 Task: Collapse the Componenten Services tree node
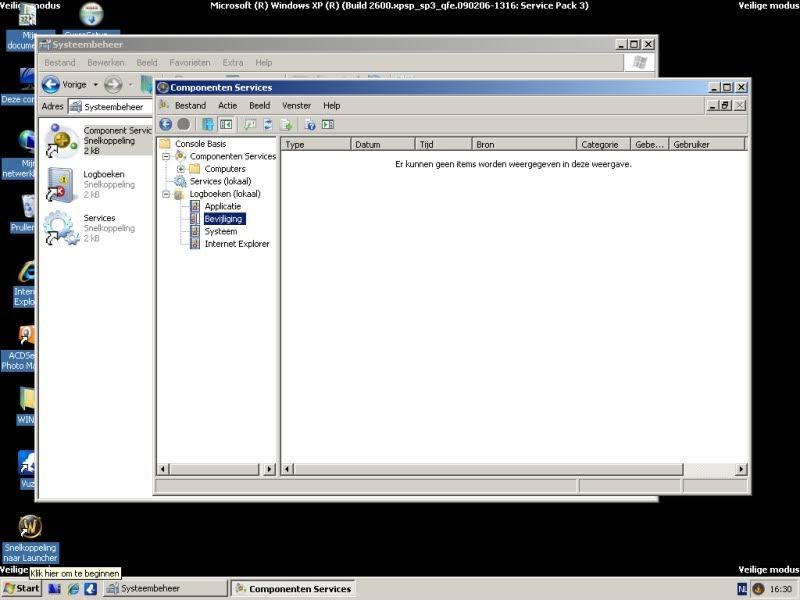pos(166,156)
